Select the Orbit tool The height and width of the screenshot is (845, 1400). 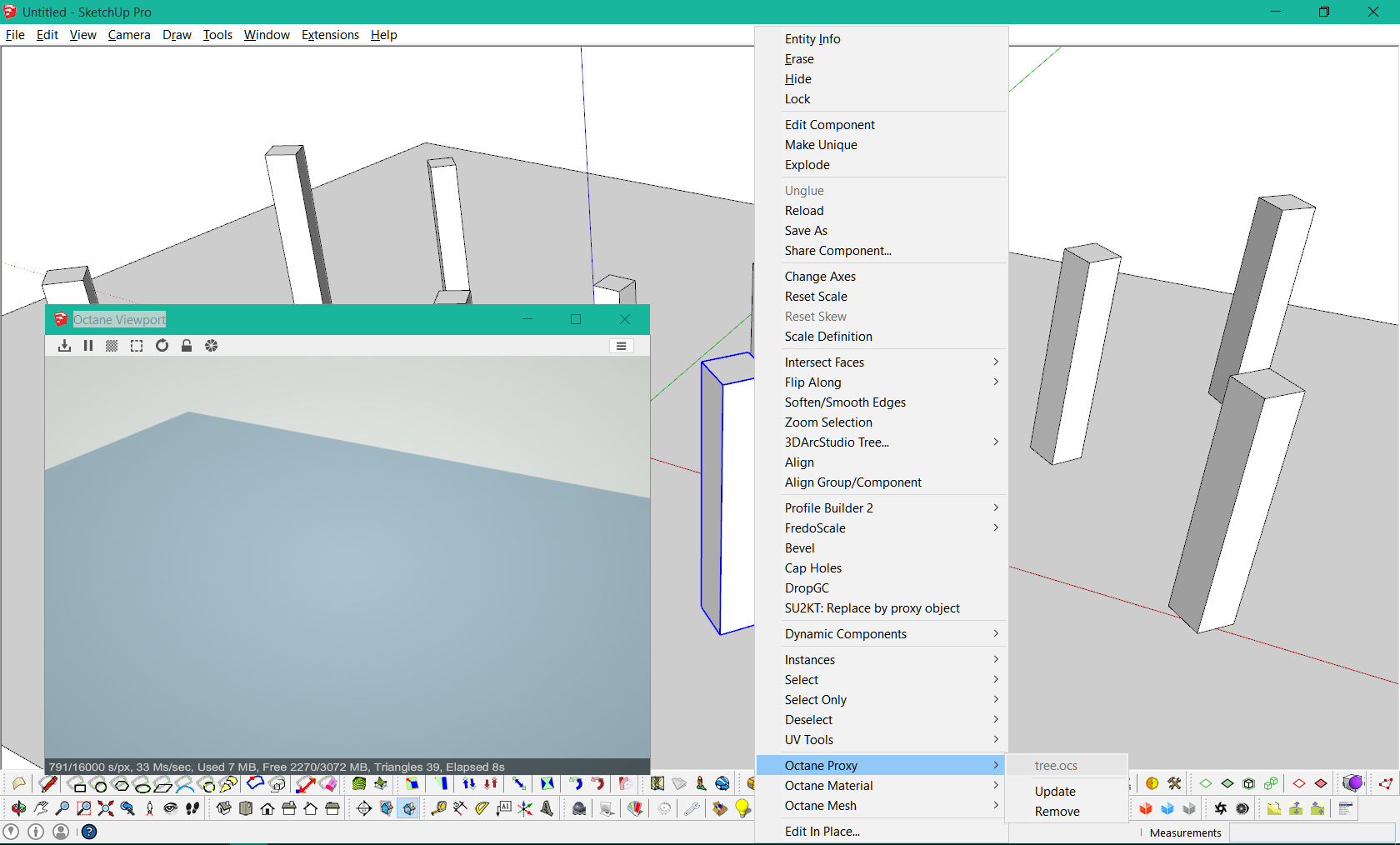coord(18,808)
